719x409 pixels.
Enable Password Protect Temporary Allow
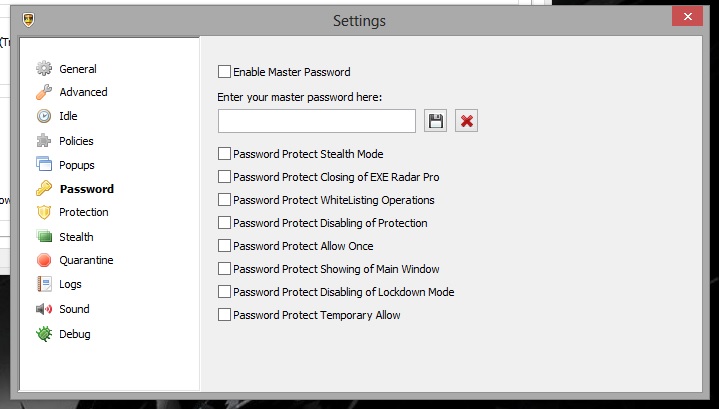pos(224,315)
